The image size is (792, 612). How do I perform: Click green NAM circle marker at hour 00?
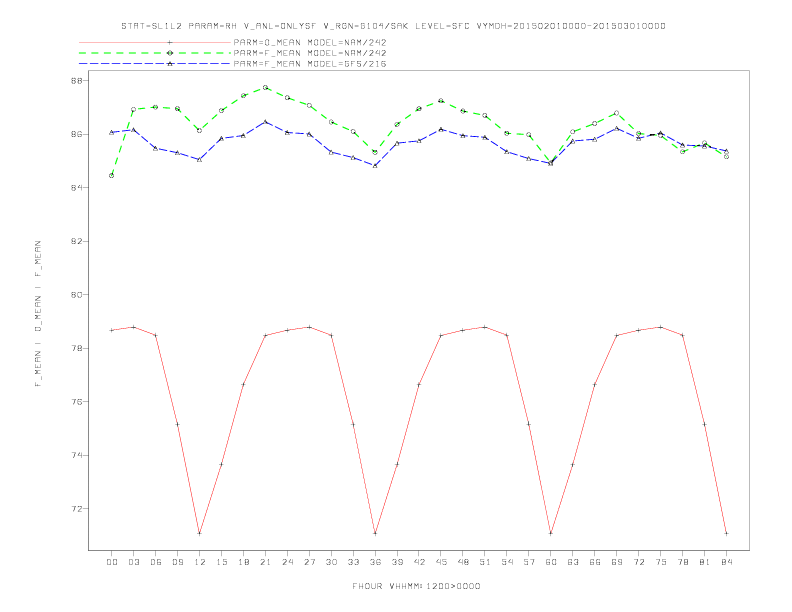coord(112,176)
